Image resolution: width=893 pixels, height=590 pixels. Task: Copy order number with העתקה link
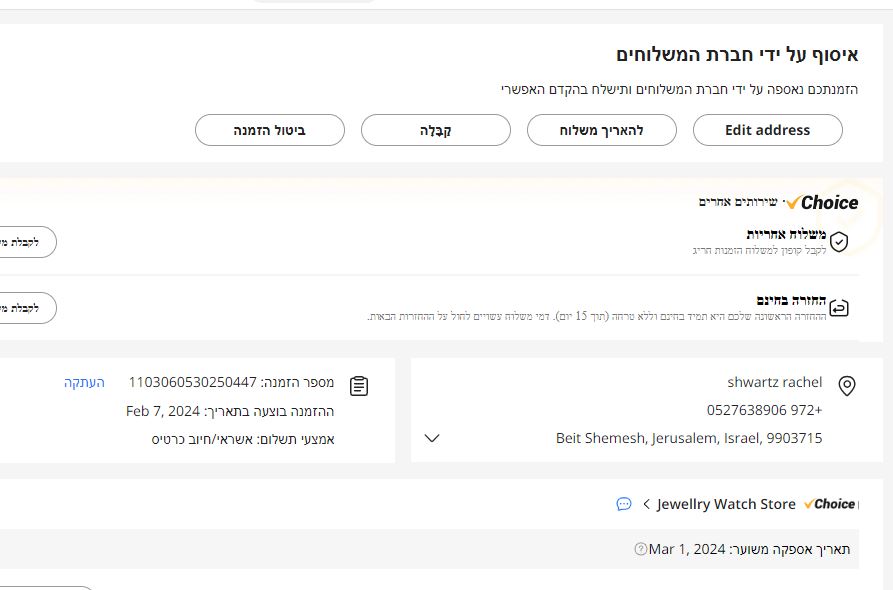tap(85, 383)
